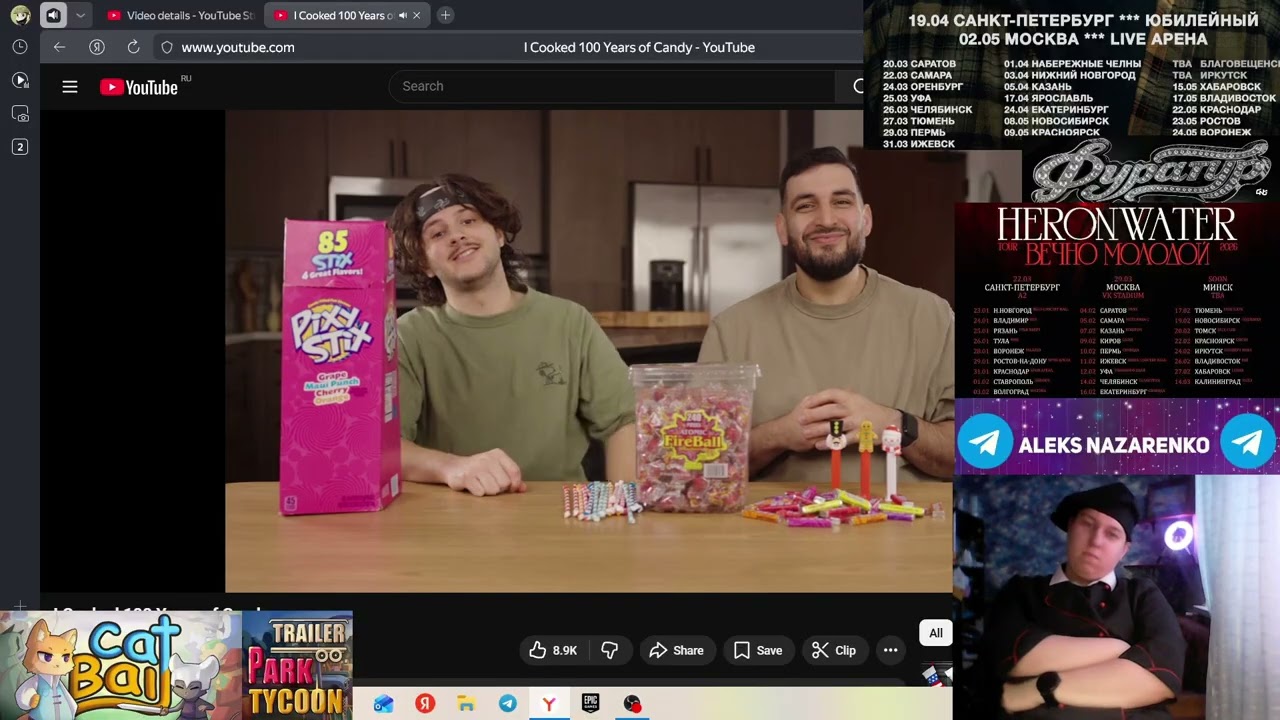
Task: Open Outlook from the taskbar
Action: pyautogui.click(x=383, y=704)
